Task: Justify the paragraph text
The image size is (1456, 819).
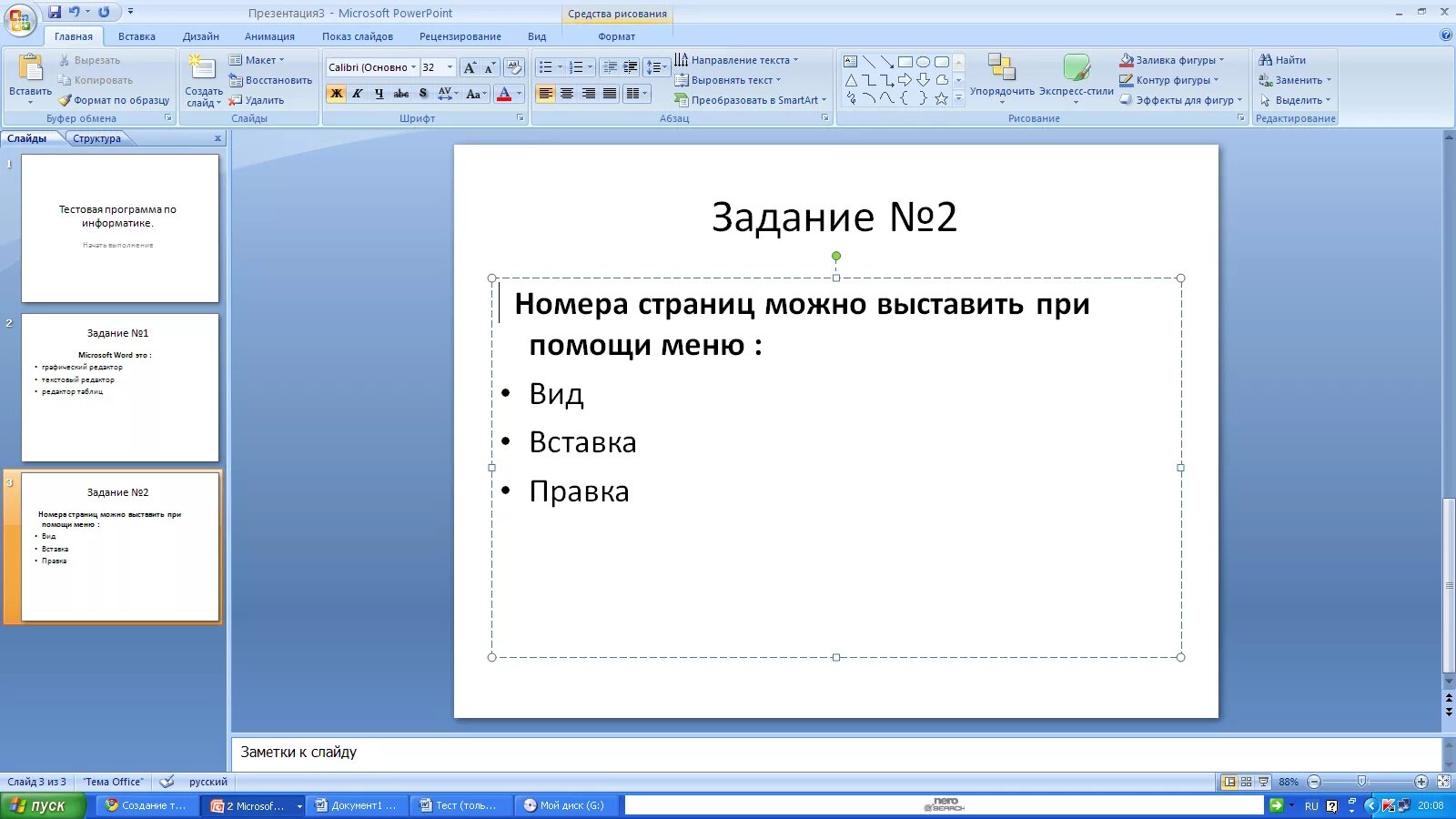Action: point(610,94)
